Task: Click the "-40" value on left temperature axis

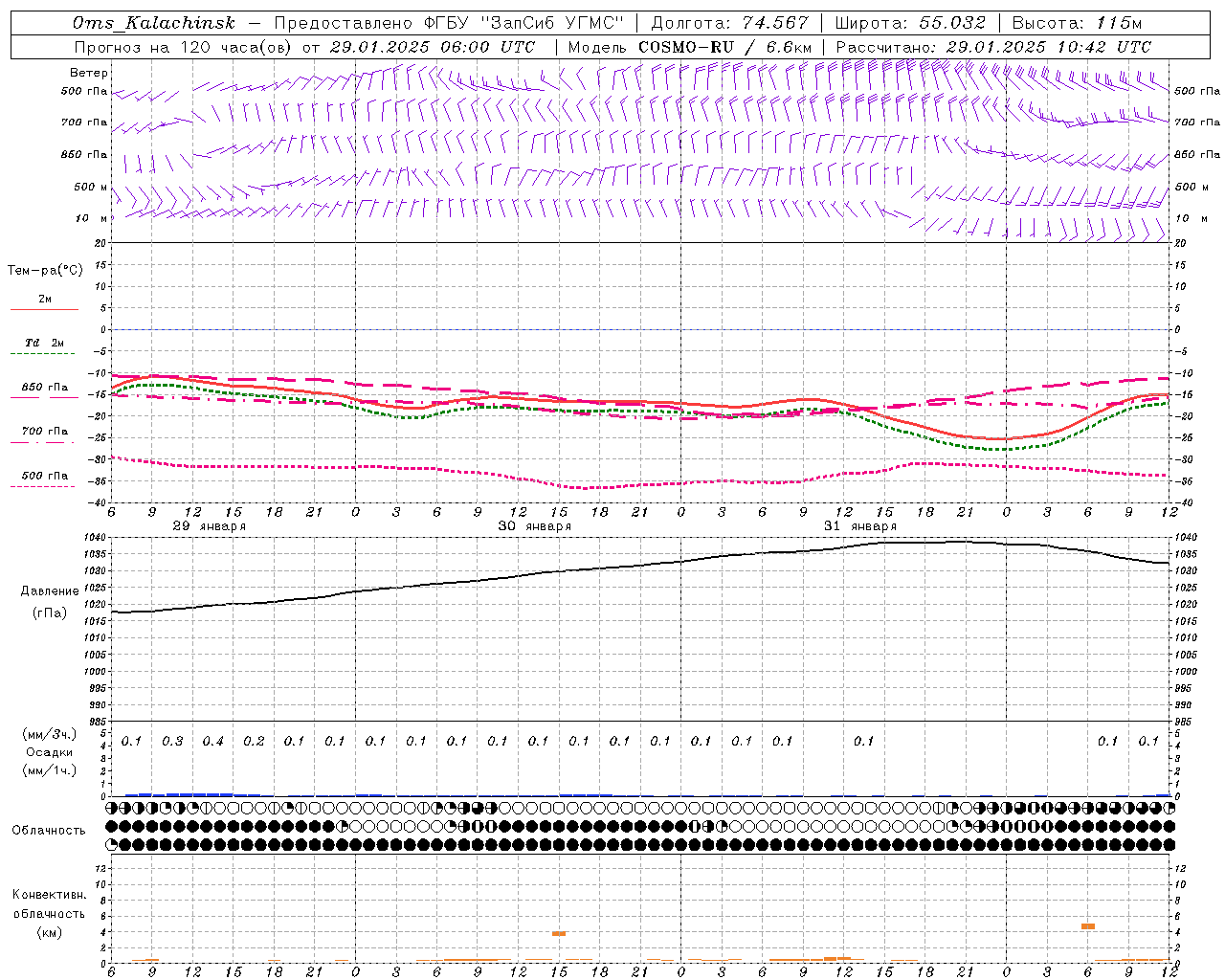Action: (x=99, y=502)
